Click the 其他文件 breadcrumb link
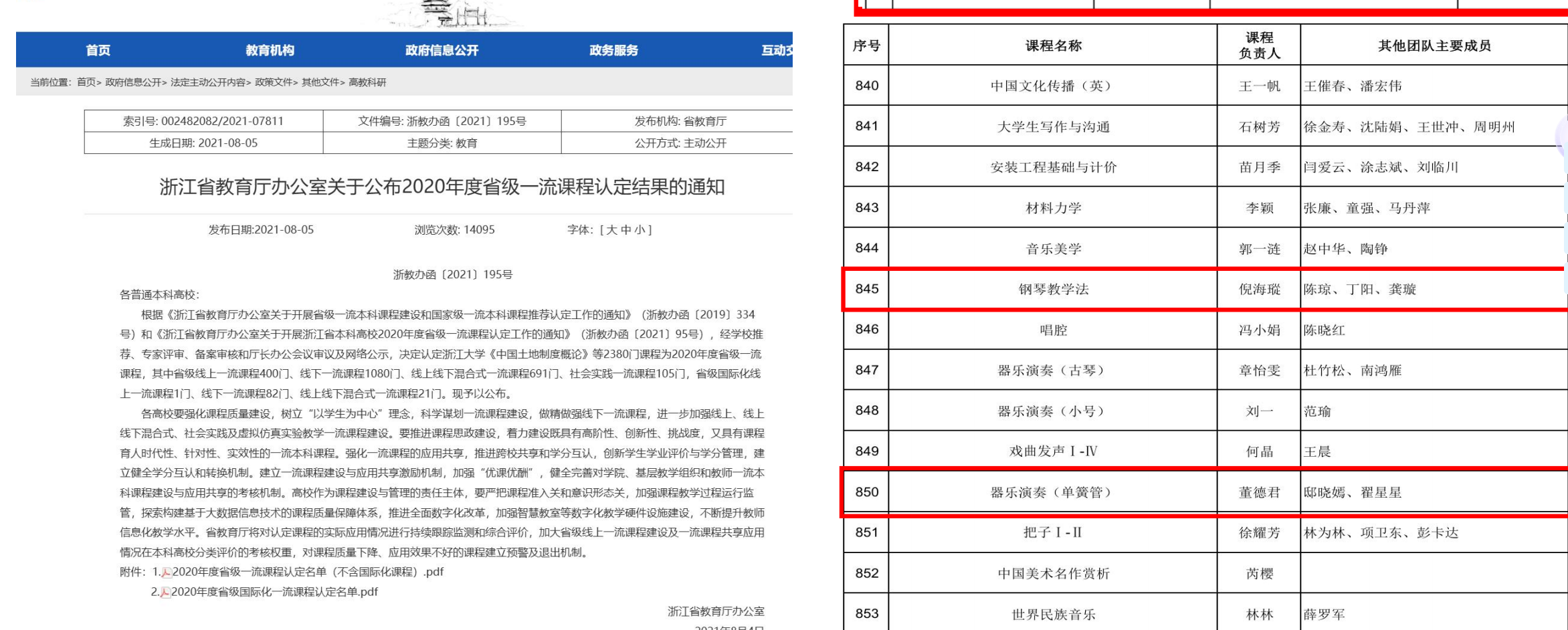 tap(320, 82)
